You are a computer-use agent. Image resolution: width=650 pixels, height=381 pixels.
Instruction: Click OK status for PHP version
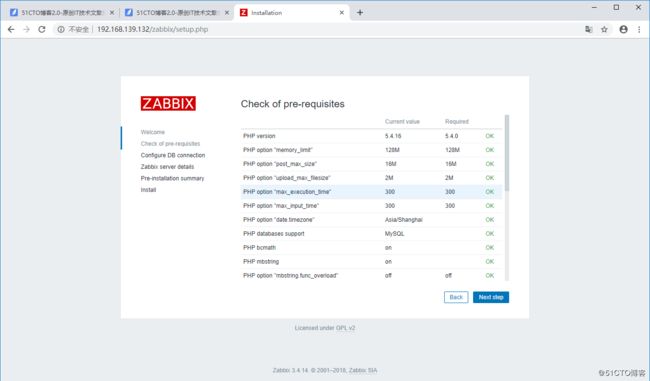(x=490, y=136)
